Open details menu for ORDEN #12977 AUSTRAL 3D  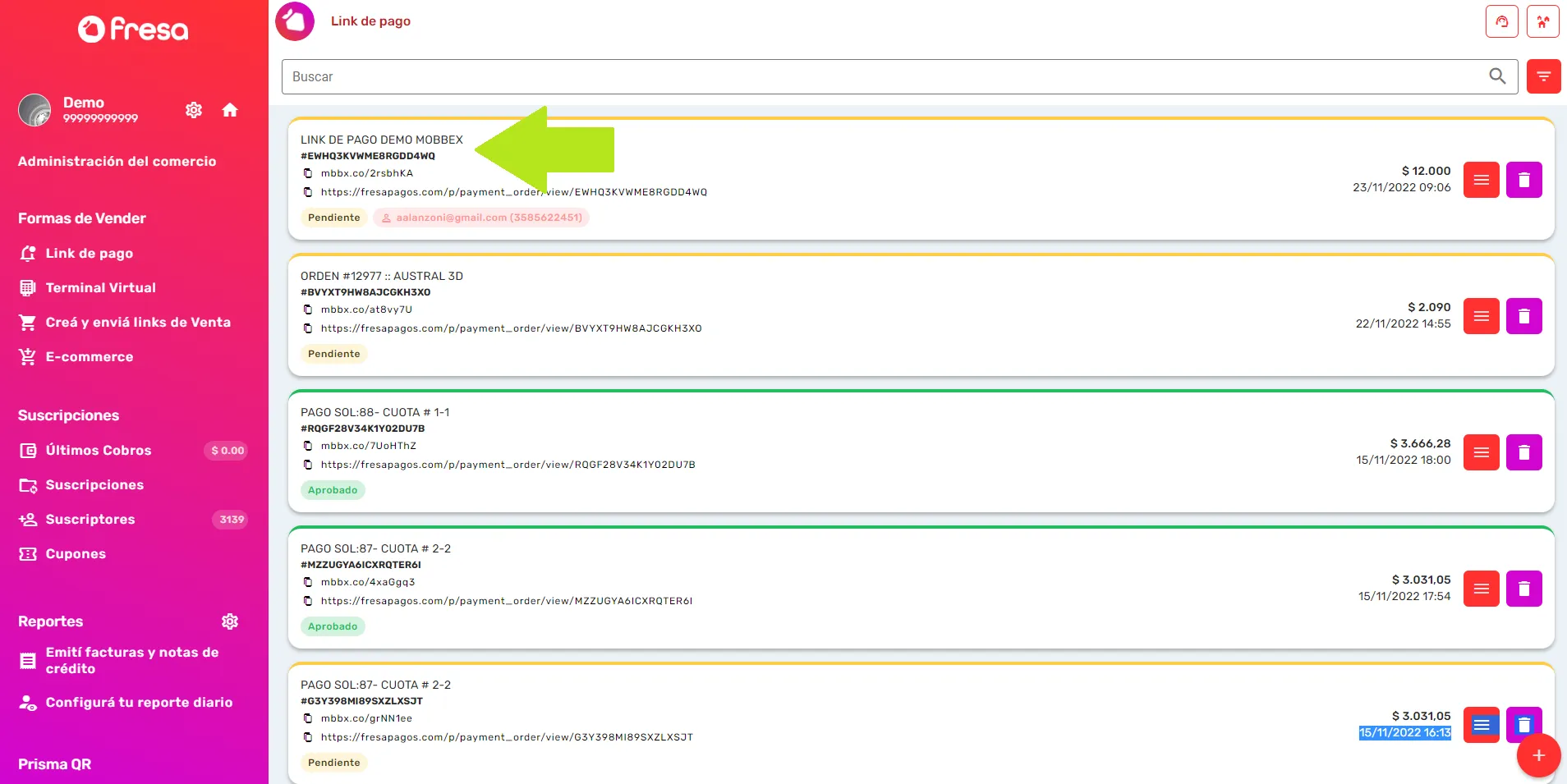pos(1481,316)
